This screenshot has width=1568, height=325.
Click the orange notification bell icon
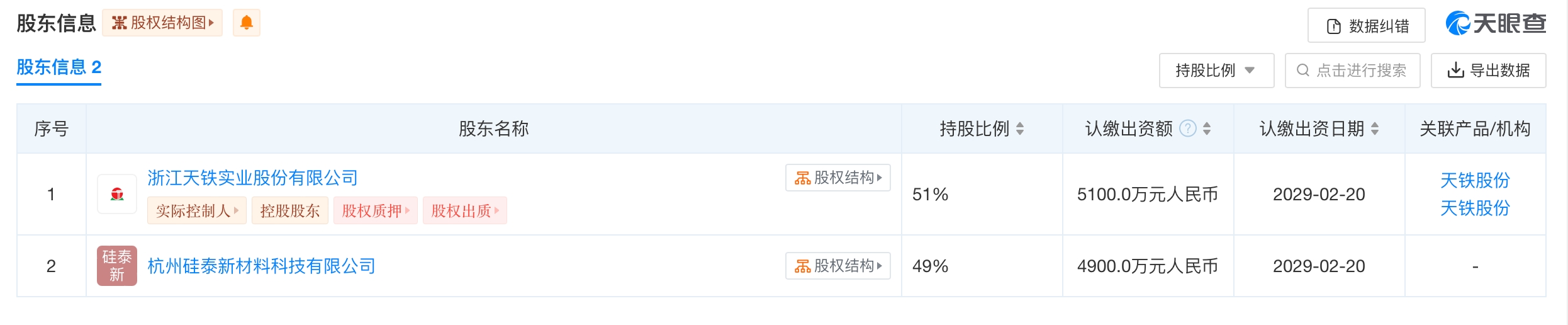[x=246, y=23]
